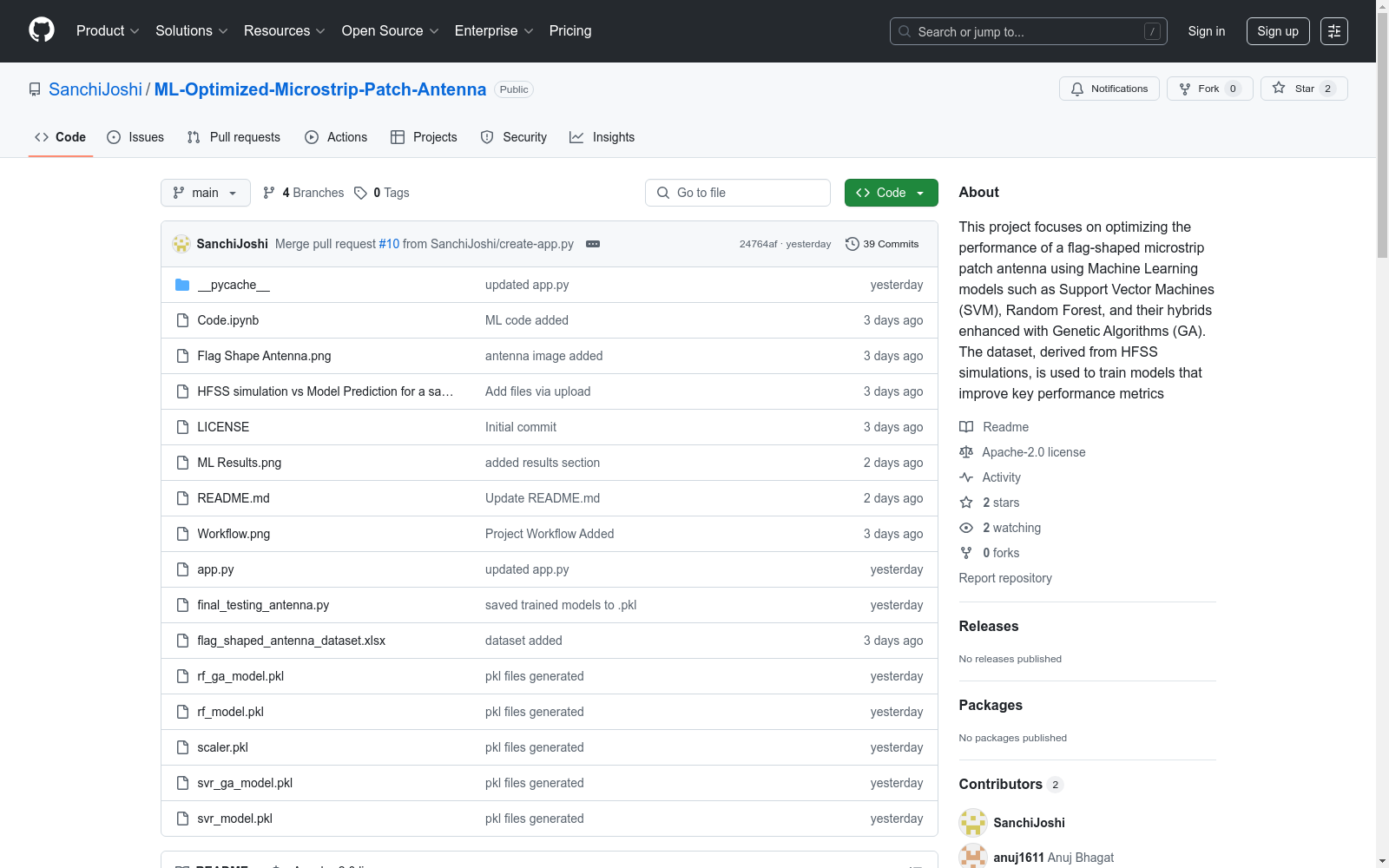Expand commit message ellipsis
This screenshot has width=1389, height=868.
click(593, 244)
